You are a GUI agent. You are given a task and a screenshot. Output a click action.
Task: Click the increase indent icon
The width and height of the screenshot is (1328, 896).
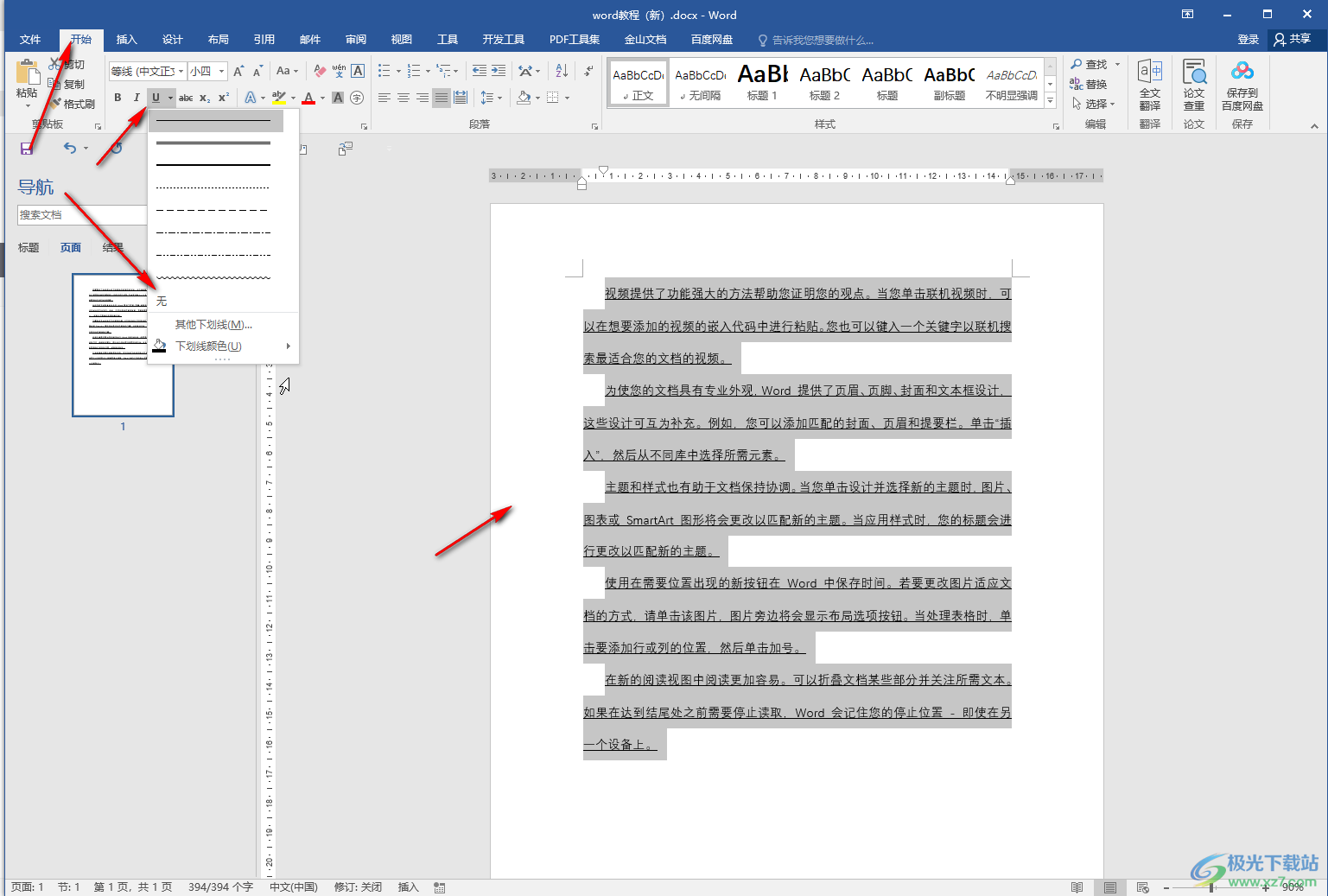click(499, 71)
